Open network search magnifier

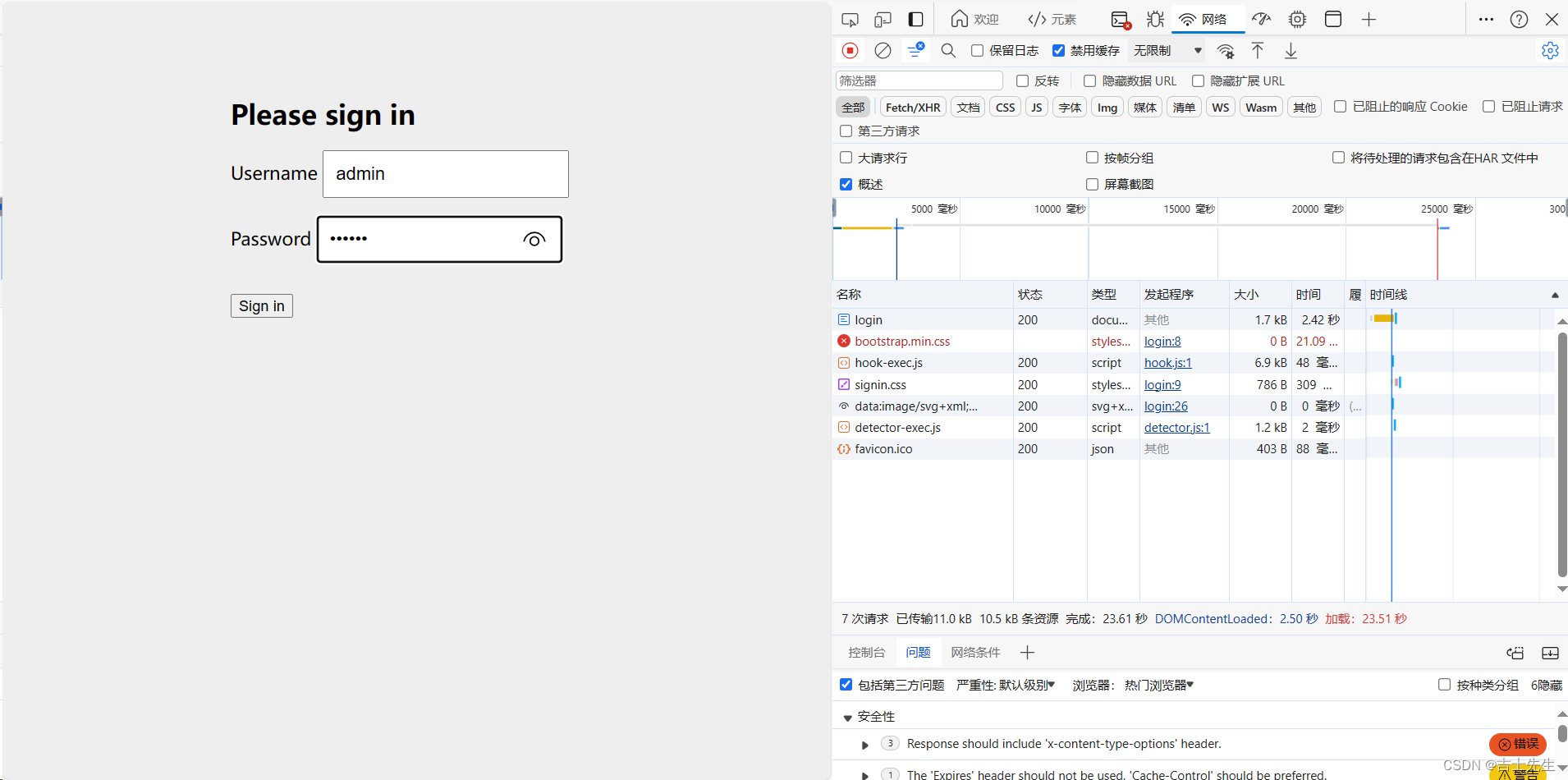tap(948, 51)
